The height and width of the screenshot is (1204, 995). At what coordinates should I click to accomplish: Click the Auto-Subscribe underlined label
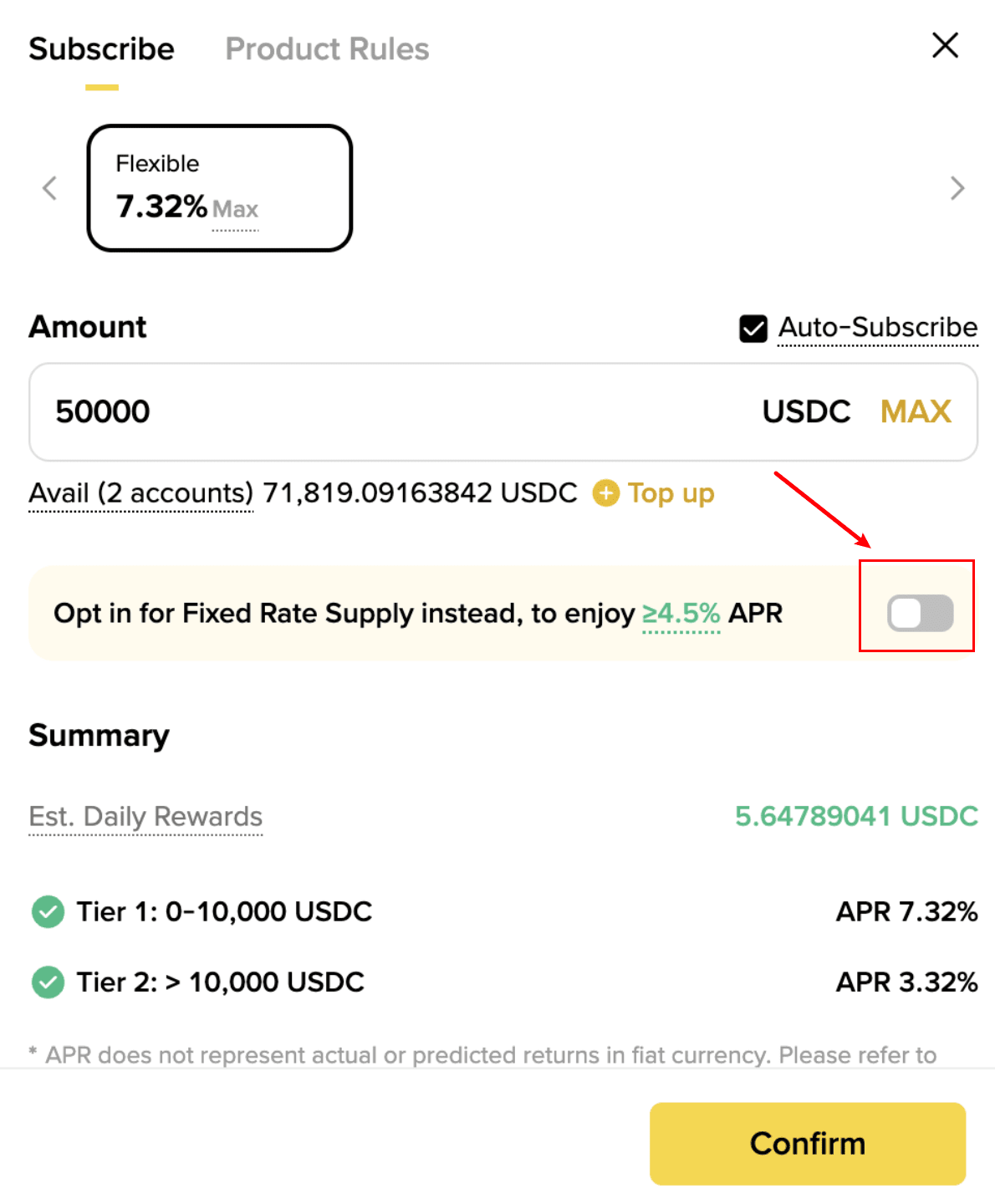point(877,328)
